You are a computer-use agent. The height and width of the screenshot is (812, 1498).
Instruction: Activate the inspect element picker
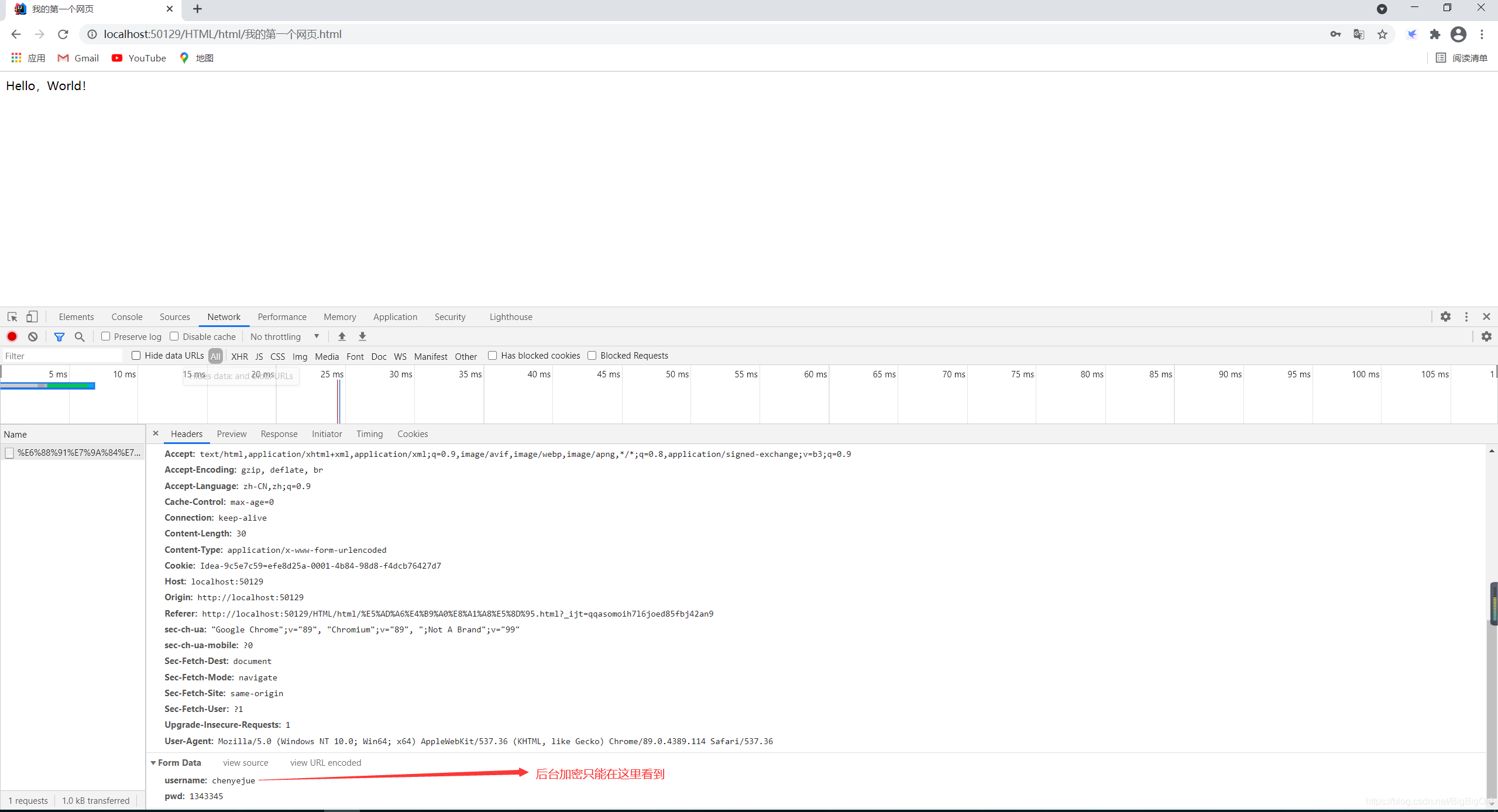(x=12, y=316)
